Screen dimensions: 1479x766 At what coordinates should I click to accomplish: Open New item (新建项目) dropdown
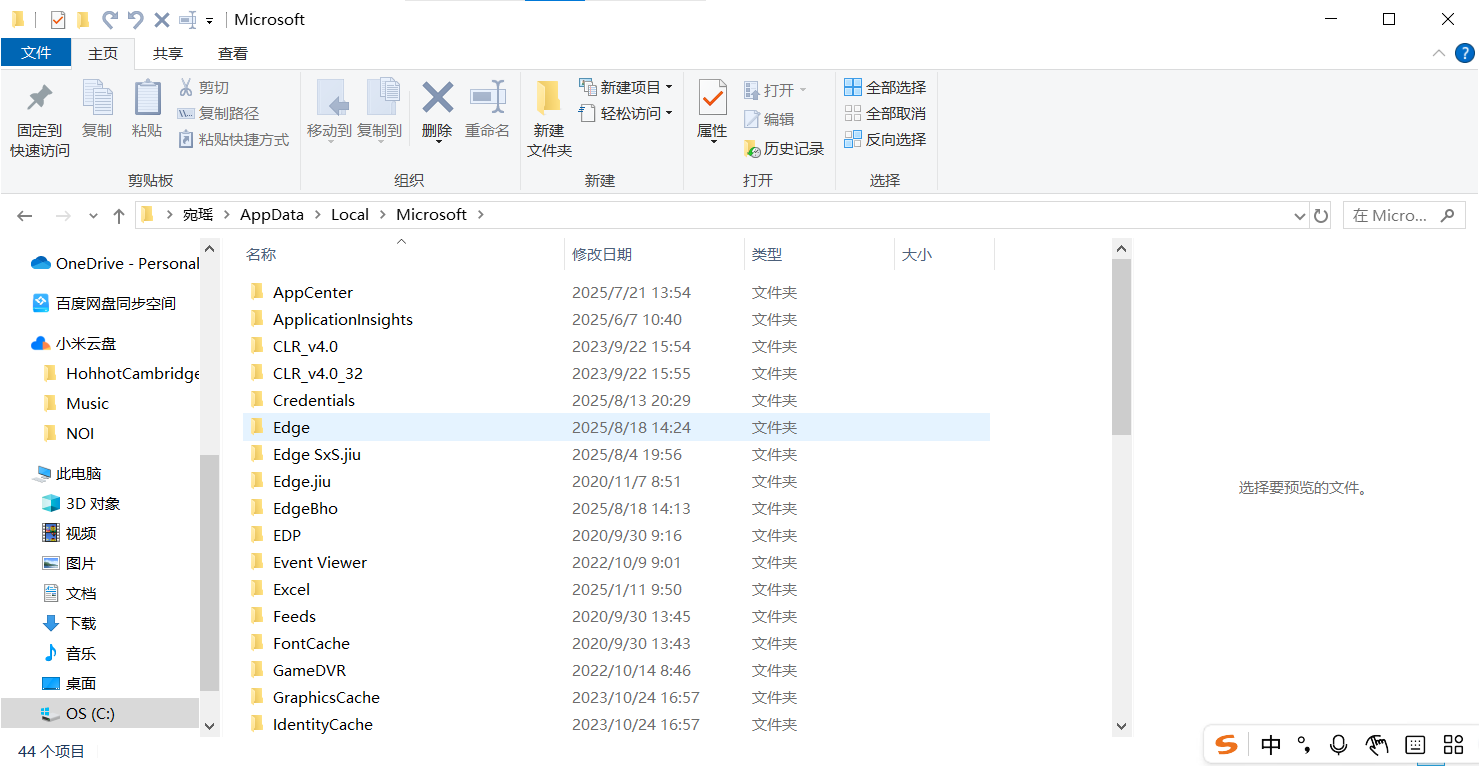626,88
